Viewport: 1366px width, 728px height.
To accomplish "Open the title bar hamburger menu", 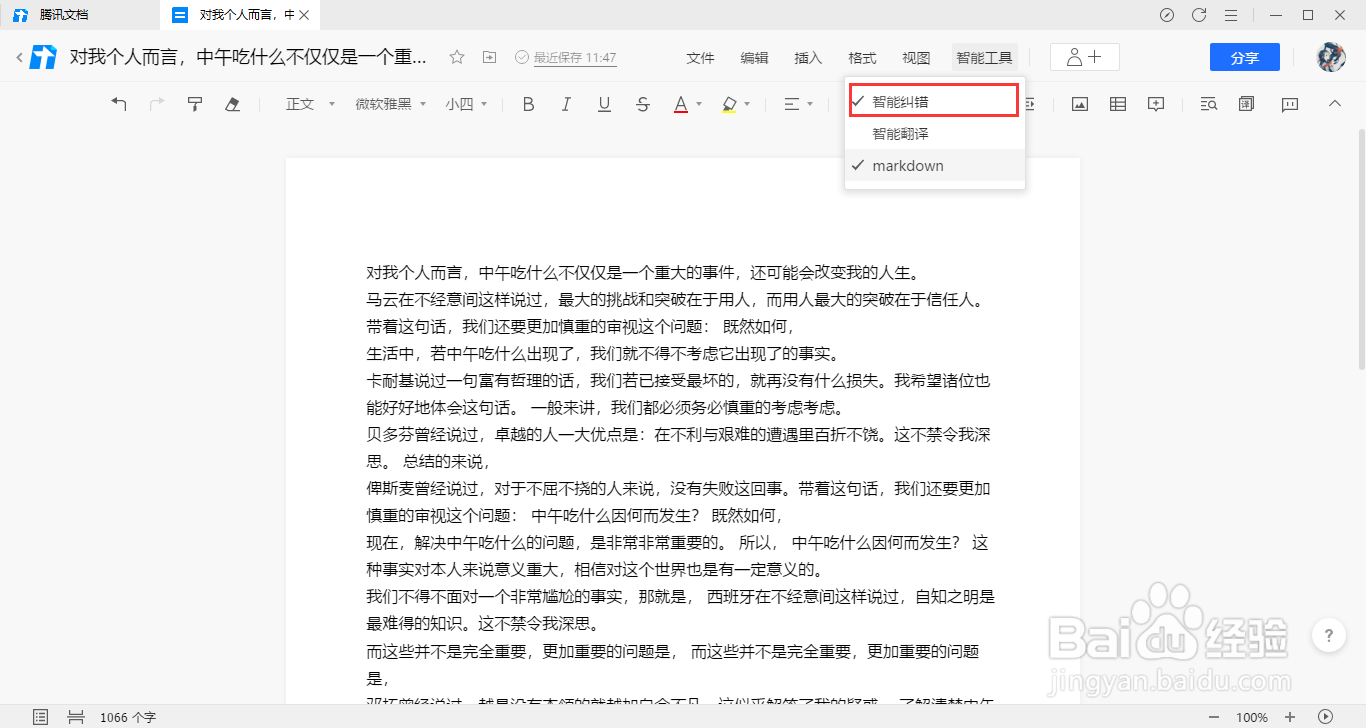I will tap(1231, 15).
